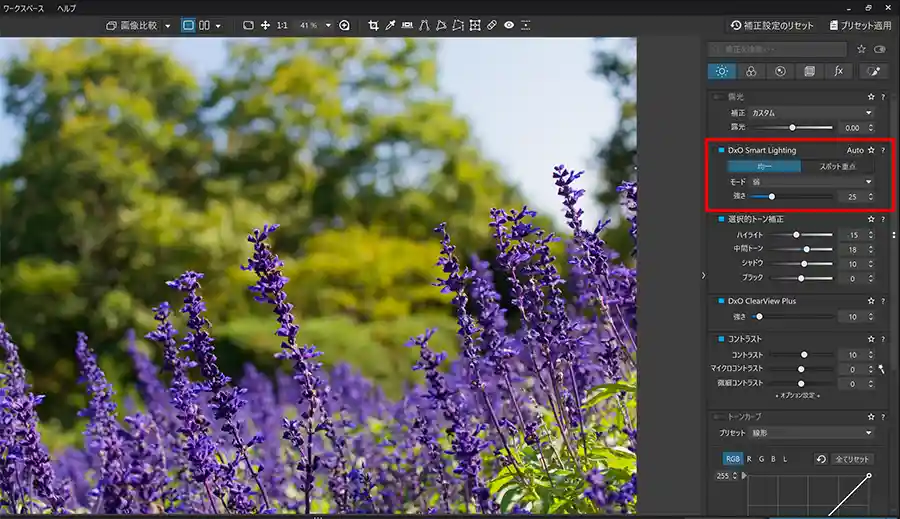Open the zoom percentage dropdown

pos(328,25)
